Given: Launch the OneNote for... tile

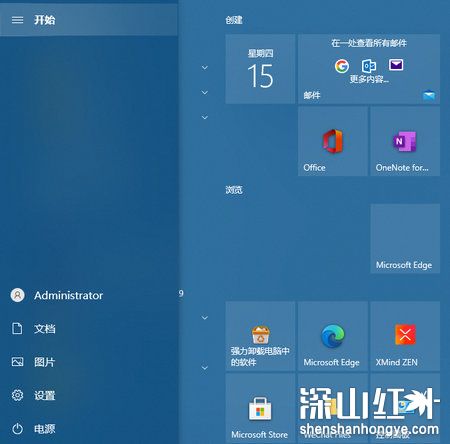Looking at the screenshot, I should 405,141.
